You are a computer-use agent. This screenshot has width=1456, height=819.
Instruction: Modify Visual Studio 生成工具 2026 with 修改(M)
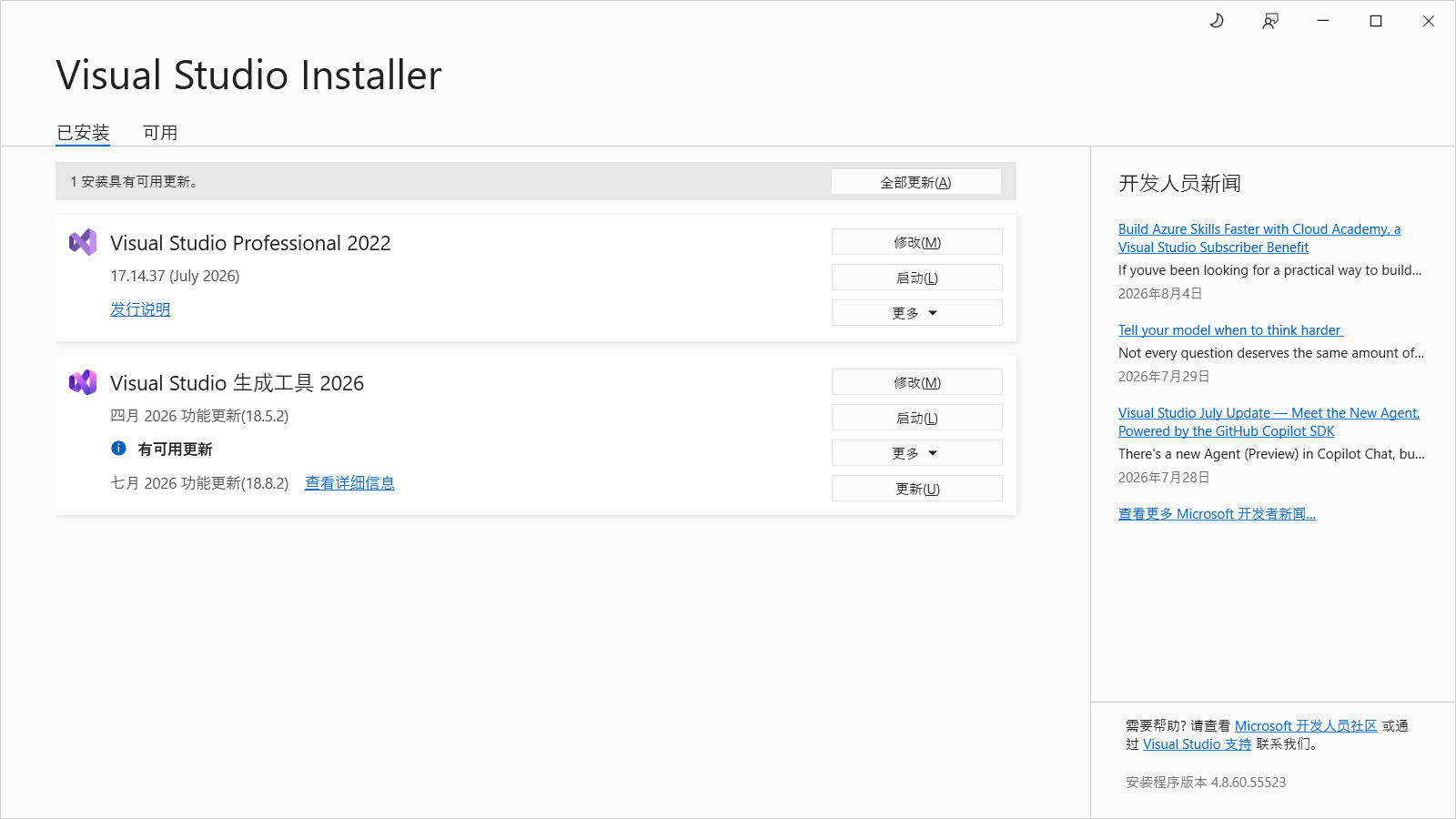click(917, 382)
